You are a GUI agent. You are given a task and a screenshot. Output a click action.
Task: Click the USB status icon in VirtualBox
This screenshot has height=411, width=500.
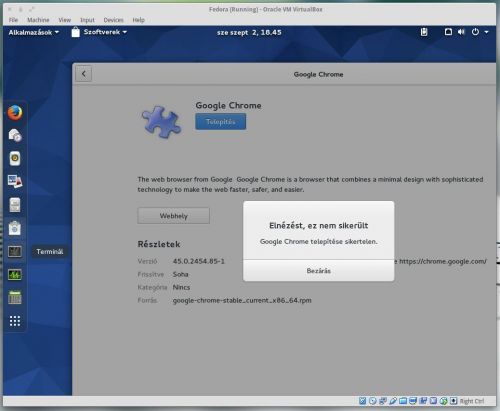pyautogui.click(x=393, y=401)
